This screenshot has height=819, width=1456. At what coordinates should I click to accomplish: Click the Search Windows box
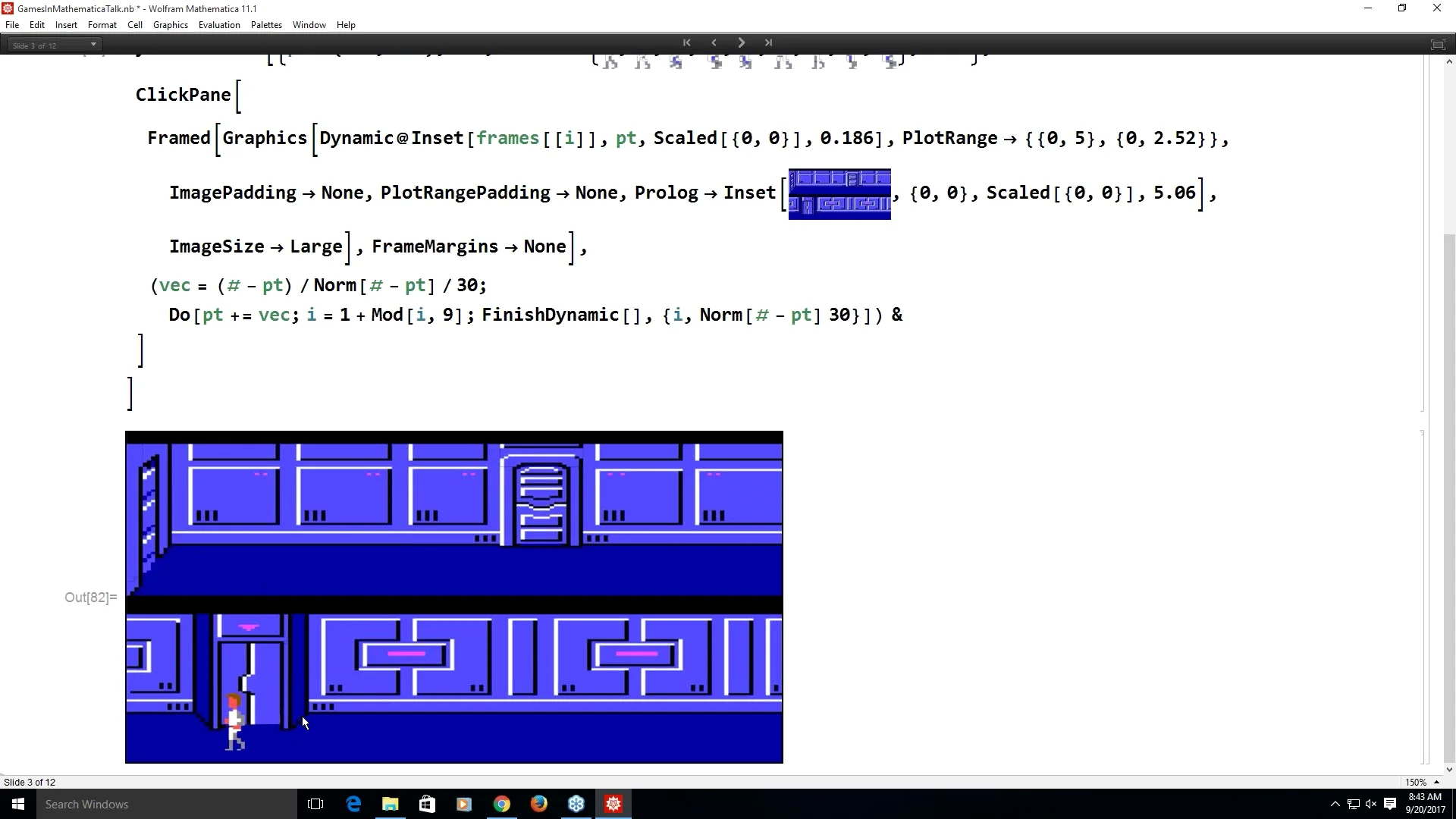coord(152,804)
